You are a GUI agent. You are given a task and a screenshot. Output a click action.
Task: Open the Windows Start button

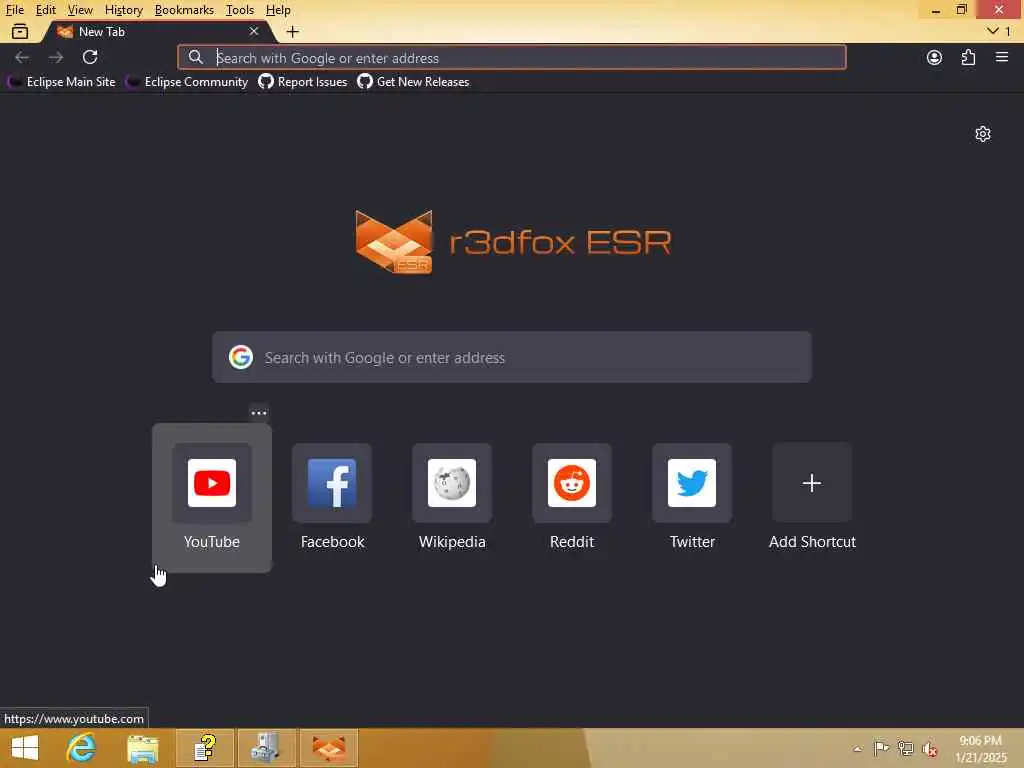click(x=25, y=748)
